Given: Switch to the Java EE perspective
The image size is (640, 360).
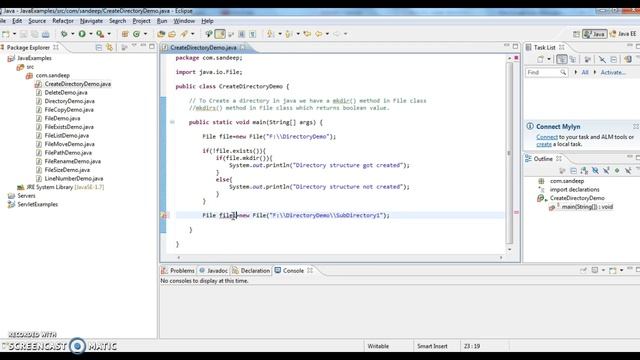Looking at the screenshot, I should [623, 34].
